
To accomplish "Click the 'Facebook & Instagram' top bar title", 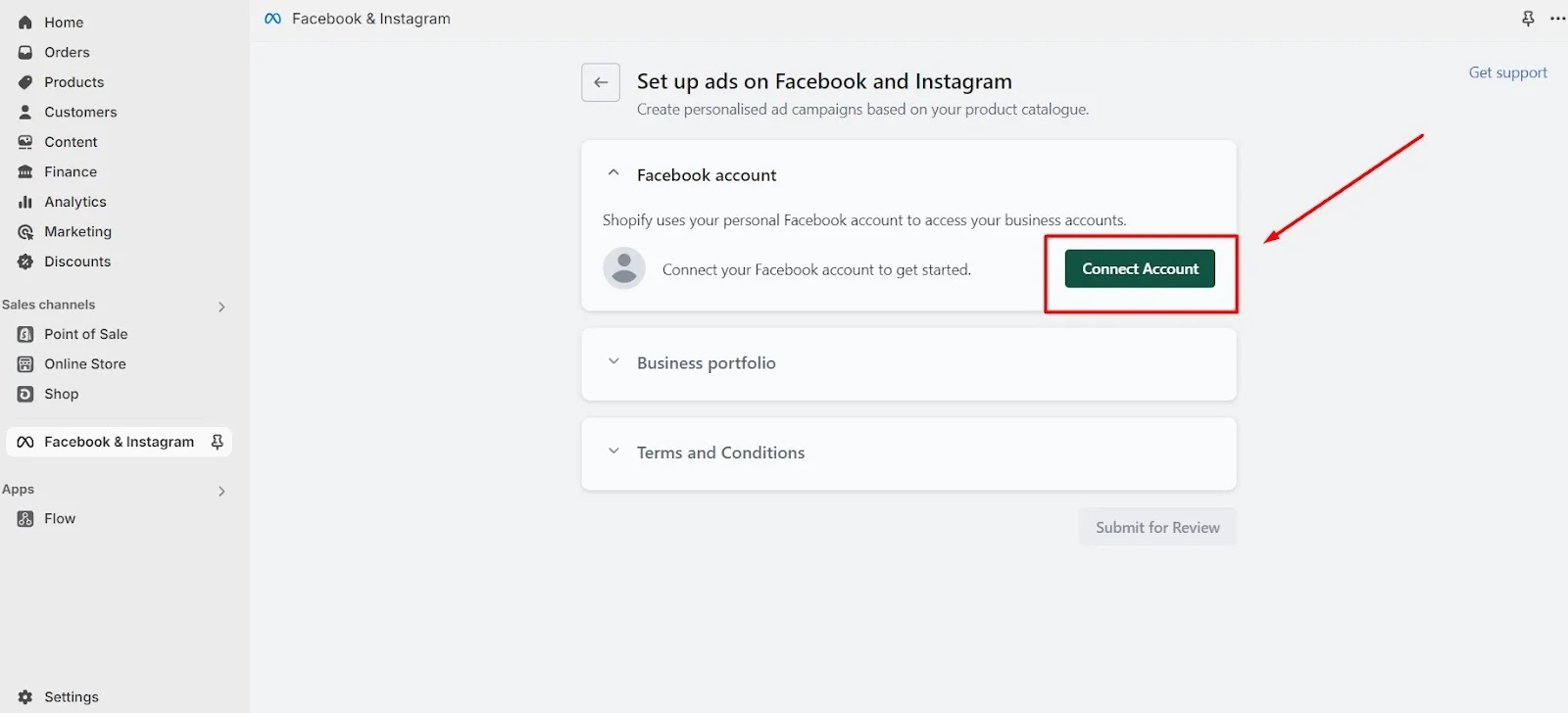I will click(x=371, y=19).
